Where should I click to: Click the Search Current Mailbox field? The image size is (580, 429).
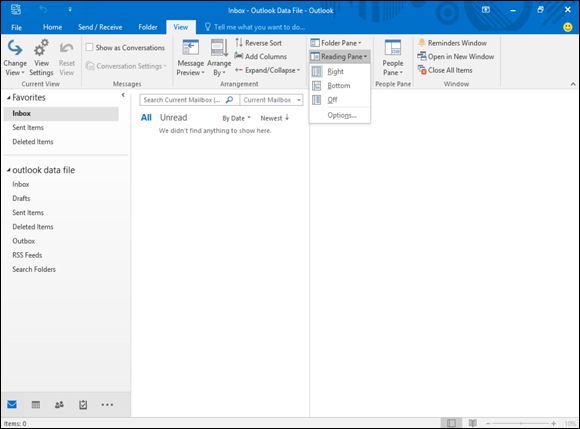click(182, 100)
